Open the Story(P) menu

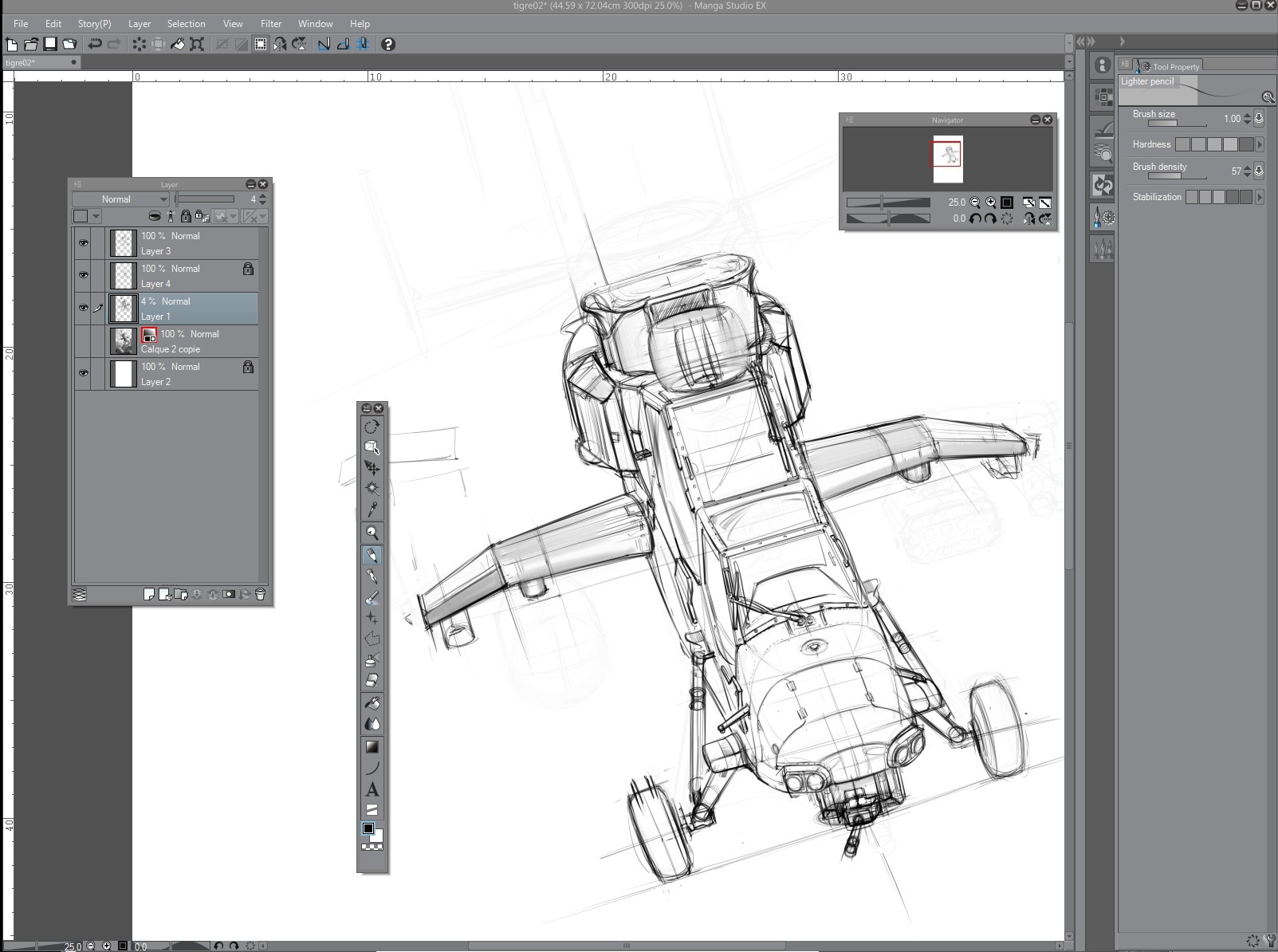(94, 24)
